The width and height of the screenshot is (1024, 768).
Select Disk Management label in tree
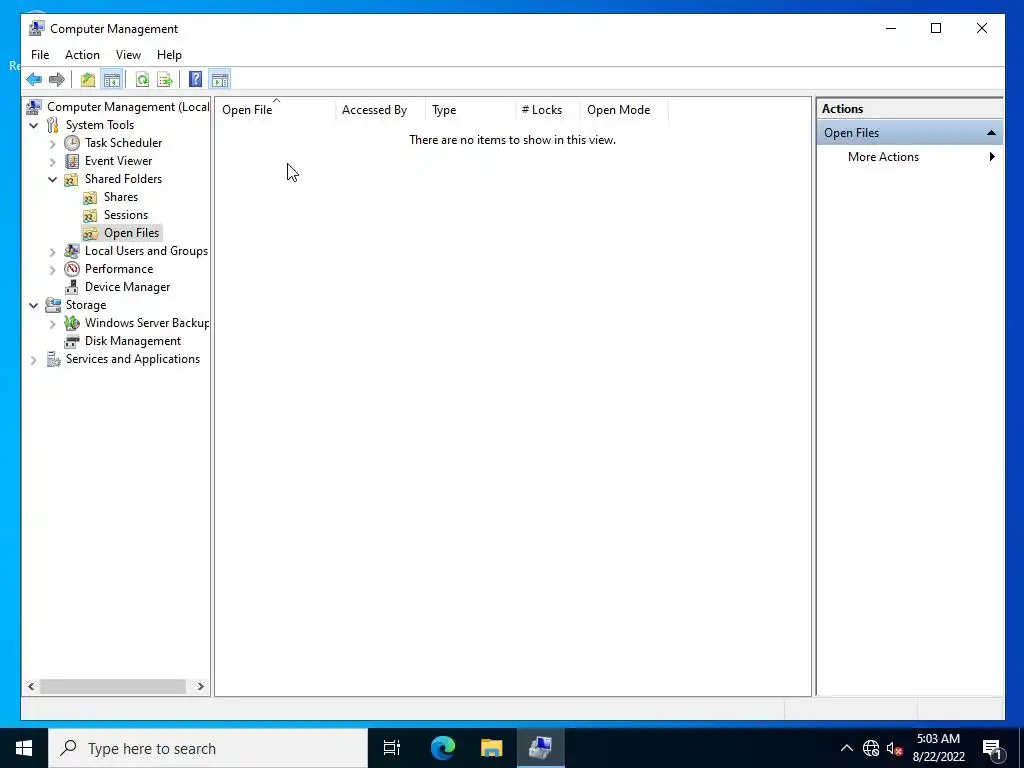[133, 341]
